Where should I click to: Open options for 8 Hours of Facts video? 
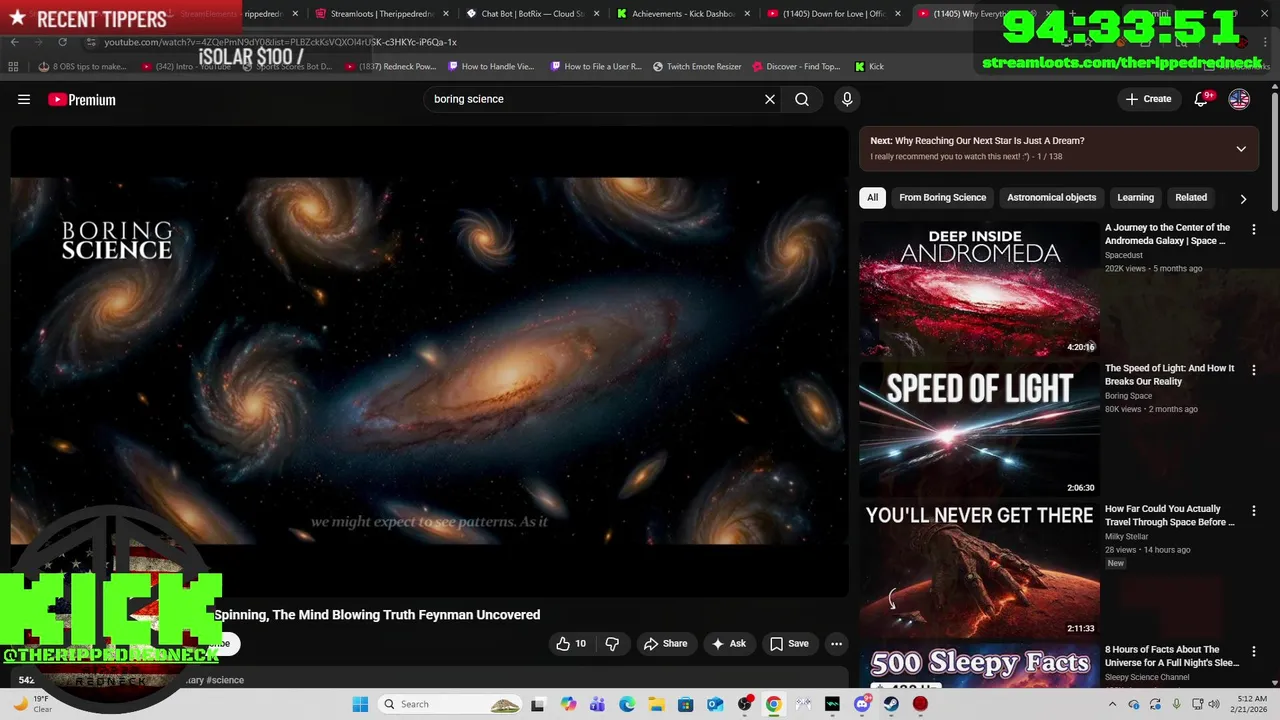tap(1254, 651)
